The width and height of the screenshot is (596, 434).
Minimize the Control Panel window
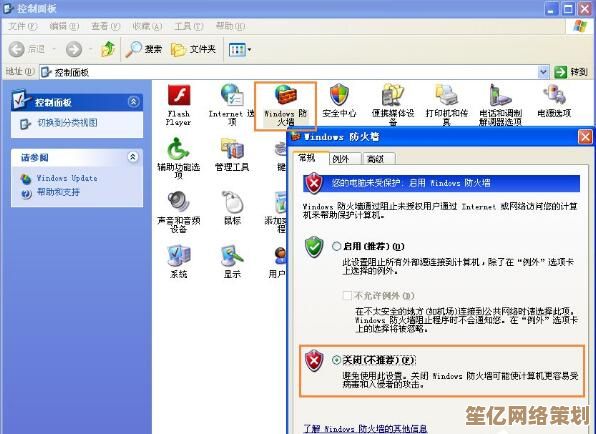(552, 8)
